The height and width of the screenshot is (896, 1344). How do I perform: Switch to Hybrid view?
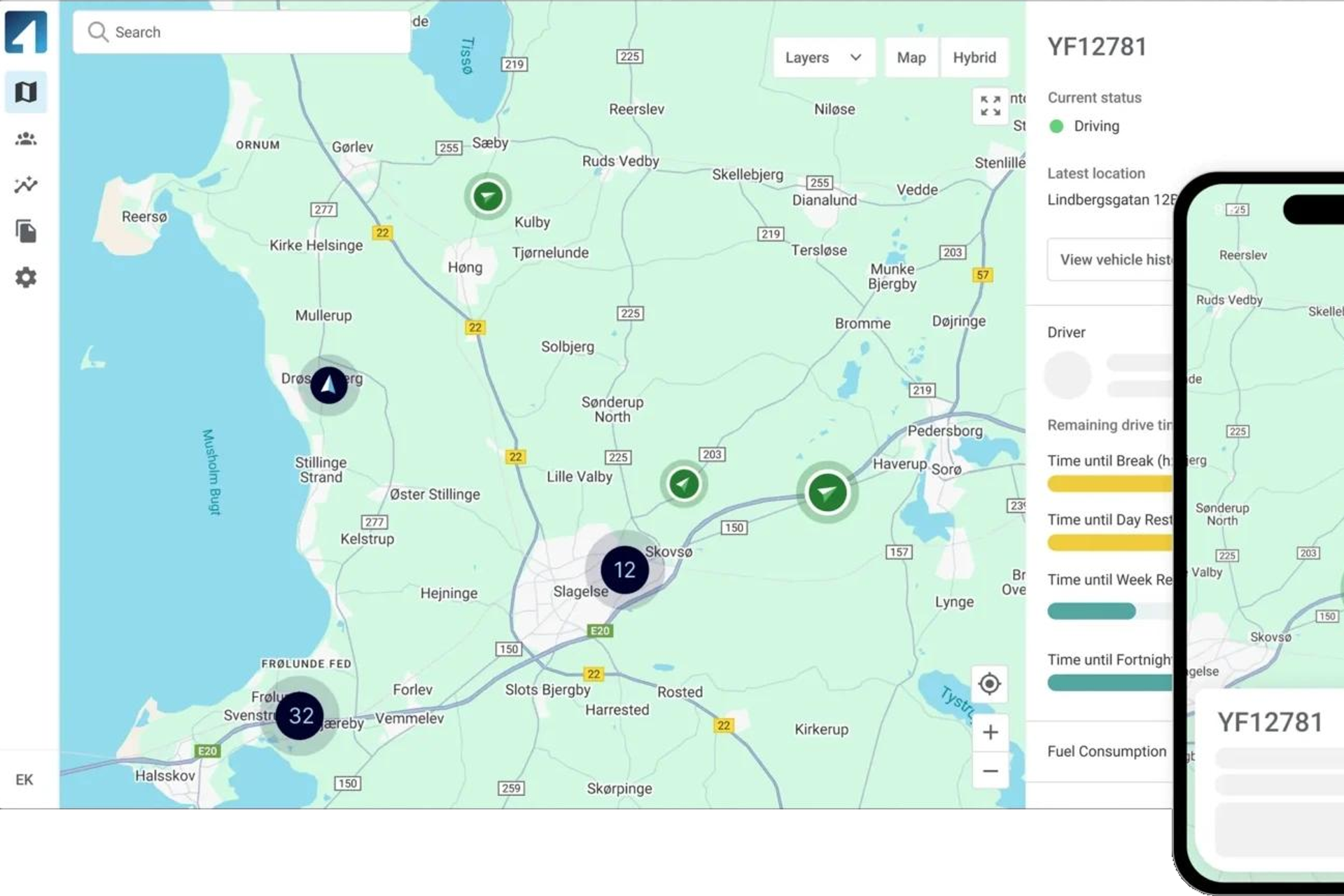[x=974, y=57]
